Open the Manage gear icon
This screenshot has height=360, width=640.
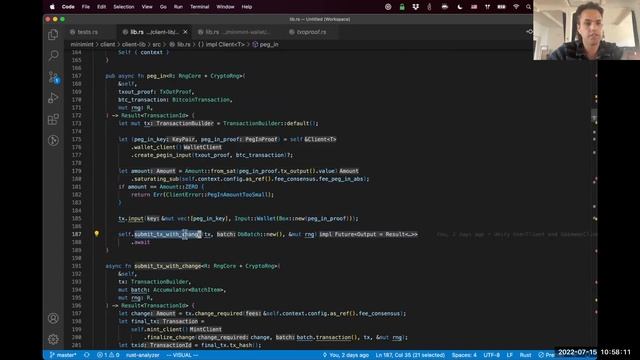[x=53, y=339]
